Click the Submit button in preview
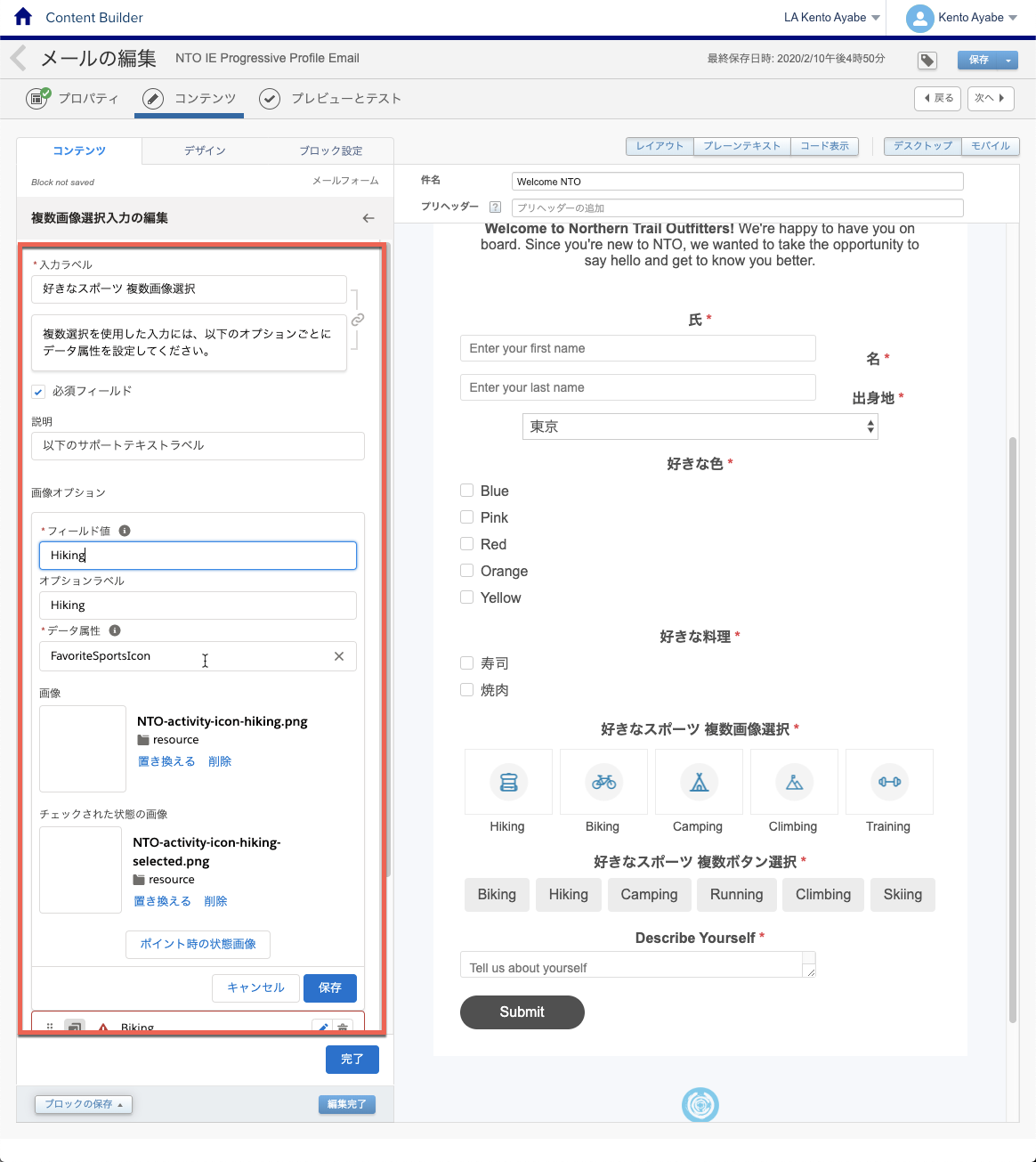 [x=522, y=1012]
